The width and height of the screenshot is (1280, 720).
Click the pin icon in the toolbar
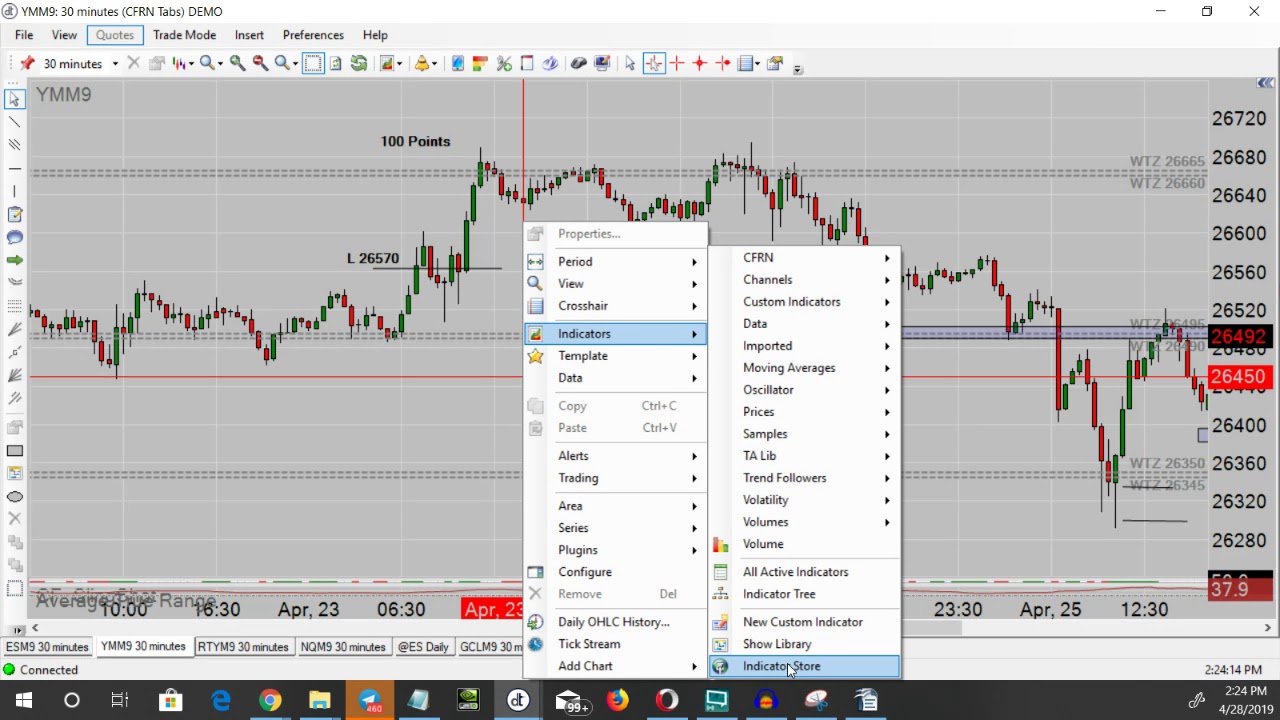click(x=27, y=63)
